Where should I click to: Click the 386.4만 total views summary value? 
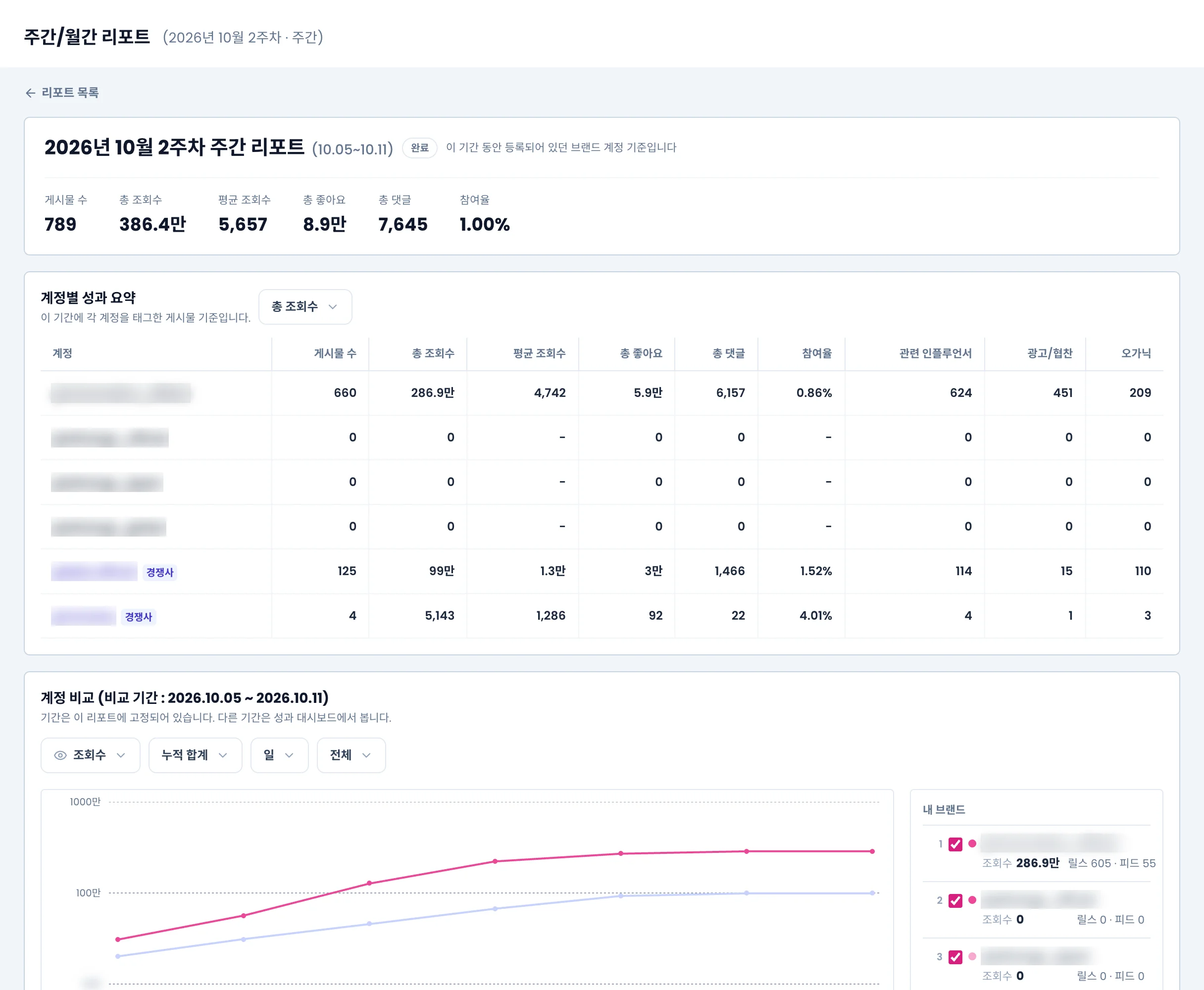pyautogui.click(x=153, y=224)
